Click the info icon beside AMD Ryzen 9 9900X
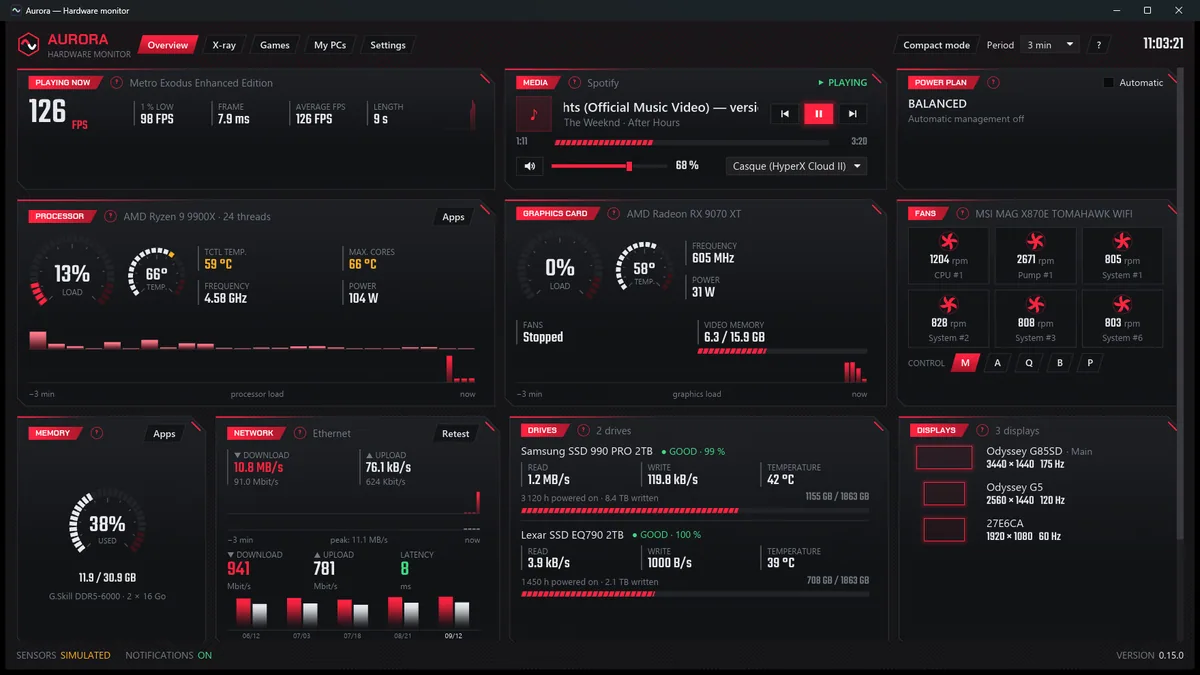1200x675 pixels. coord(110,216)
